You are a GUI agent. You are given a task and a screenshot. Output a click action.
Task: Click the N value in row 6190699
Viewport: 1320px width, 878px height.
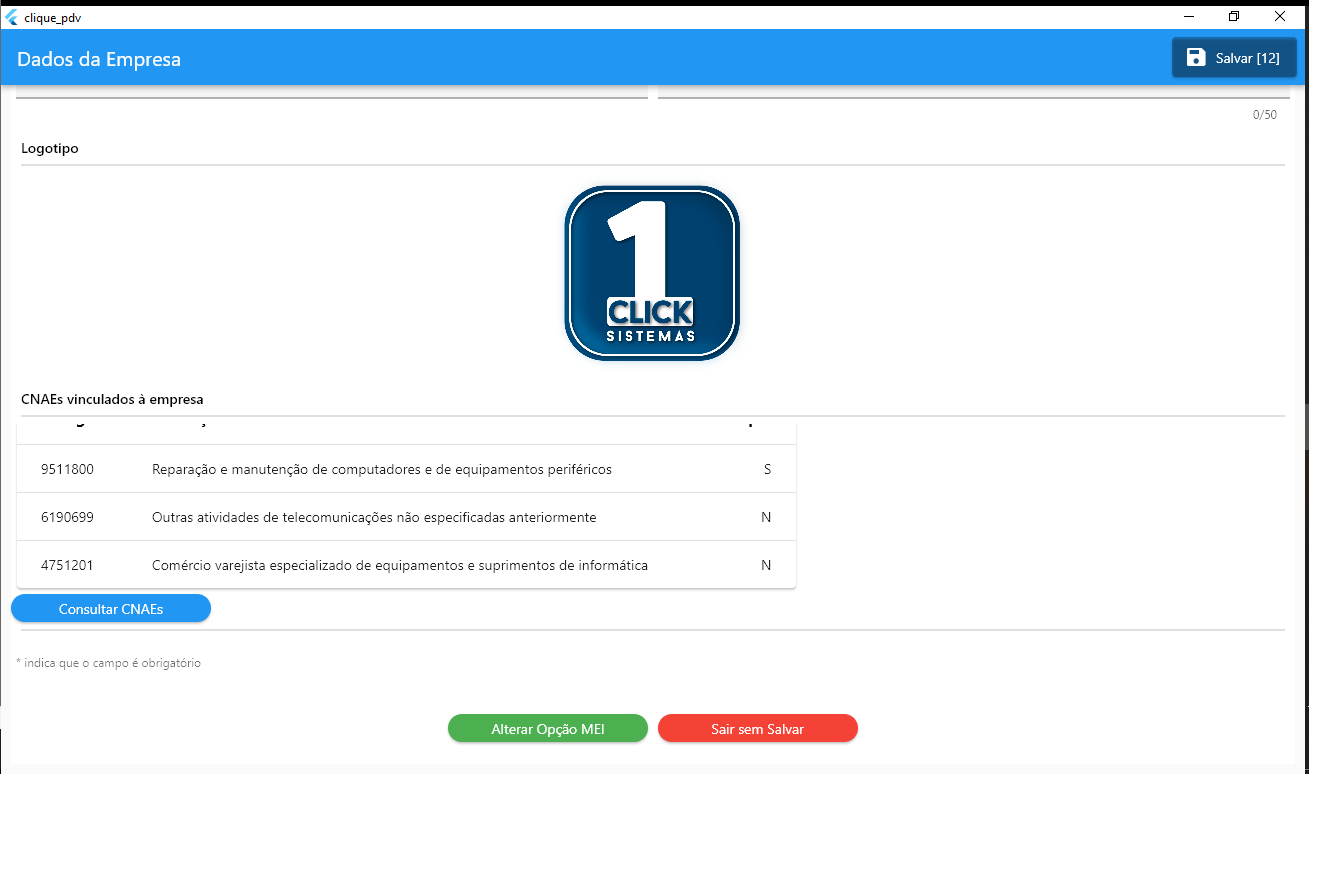point(766,517)
